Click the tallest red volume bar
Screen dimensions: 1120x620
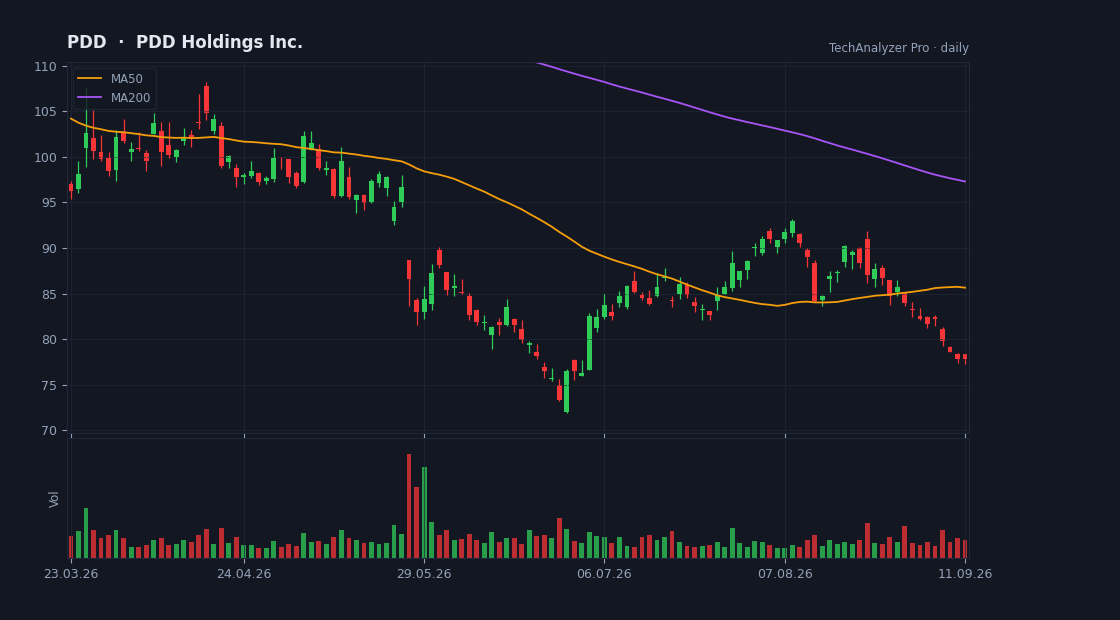(409, 506)
